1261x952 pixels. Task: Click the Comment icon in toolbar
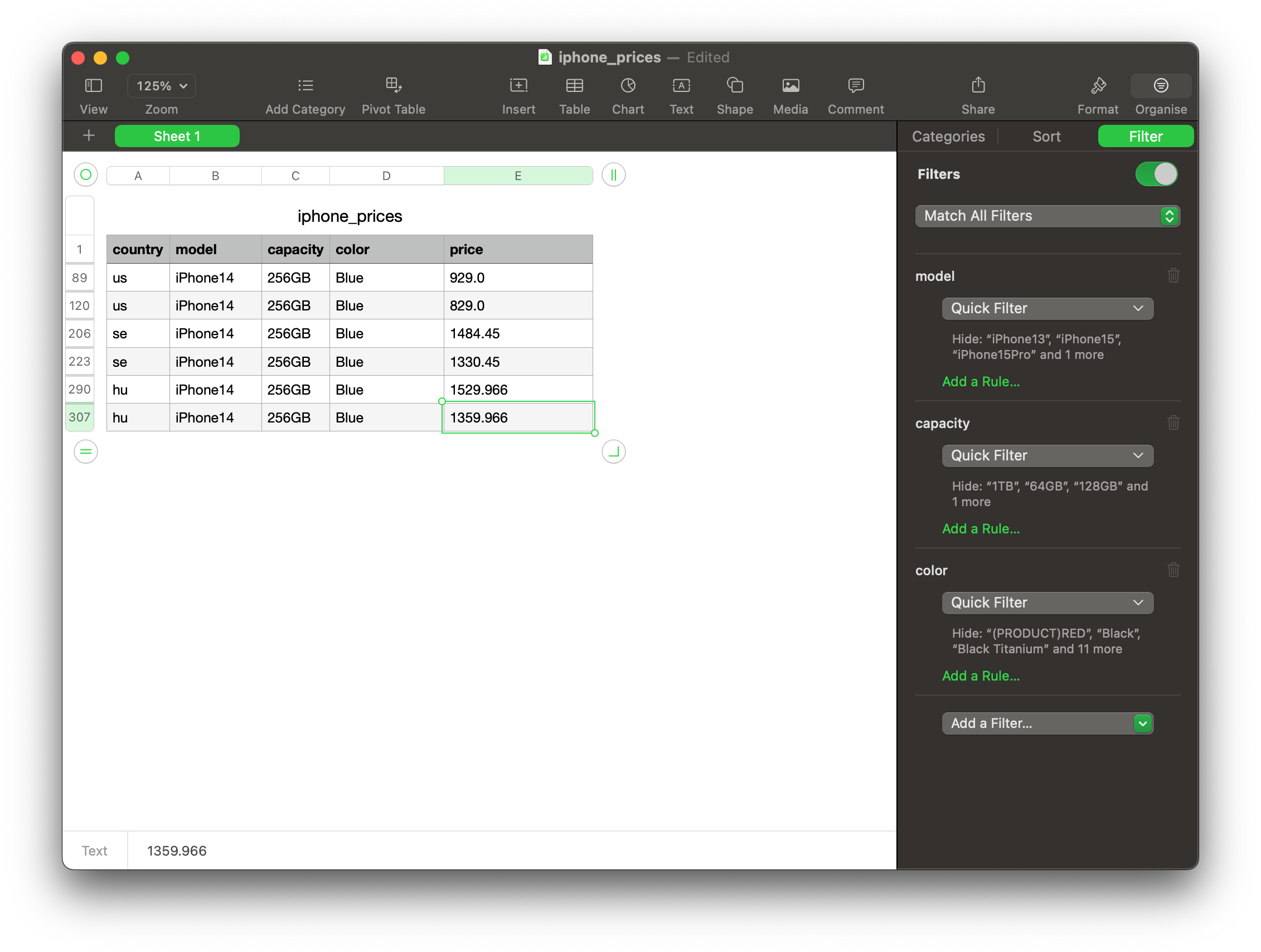856,85
